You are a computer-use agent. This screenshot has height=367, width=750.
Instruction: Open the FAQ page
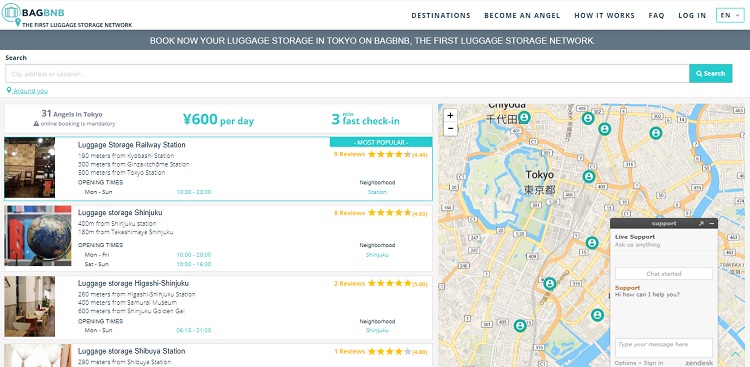tap(657, 15)
